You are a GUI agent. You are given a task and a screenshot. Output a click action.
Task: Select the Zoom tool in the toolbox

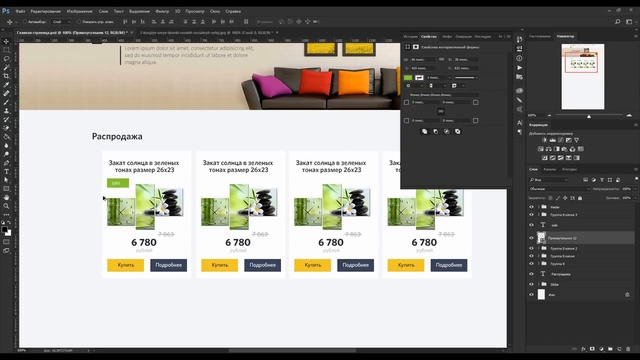[6, 206]
